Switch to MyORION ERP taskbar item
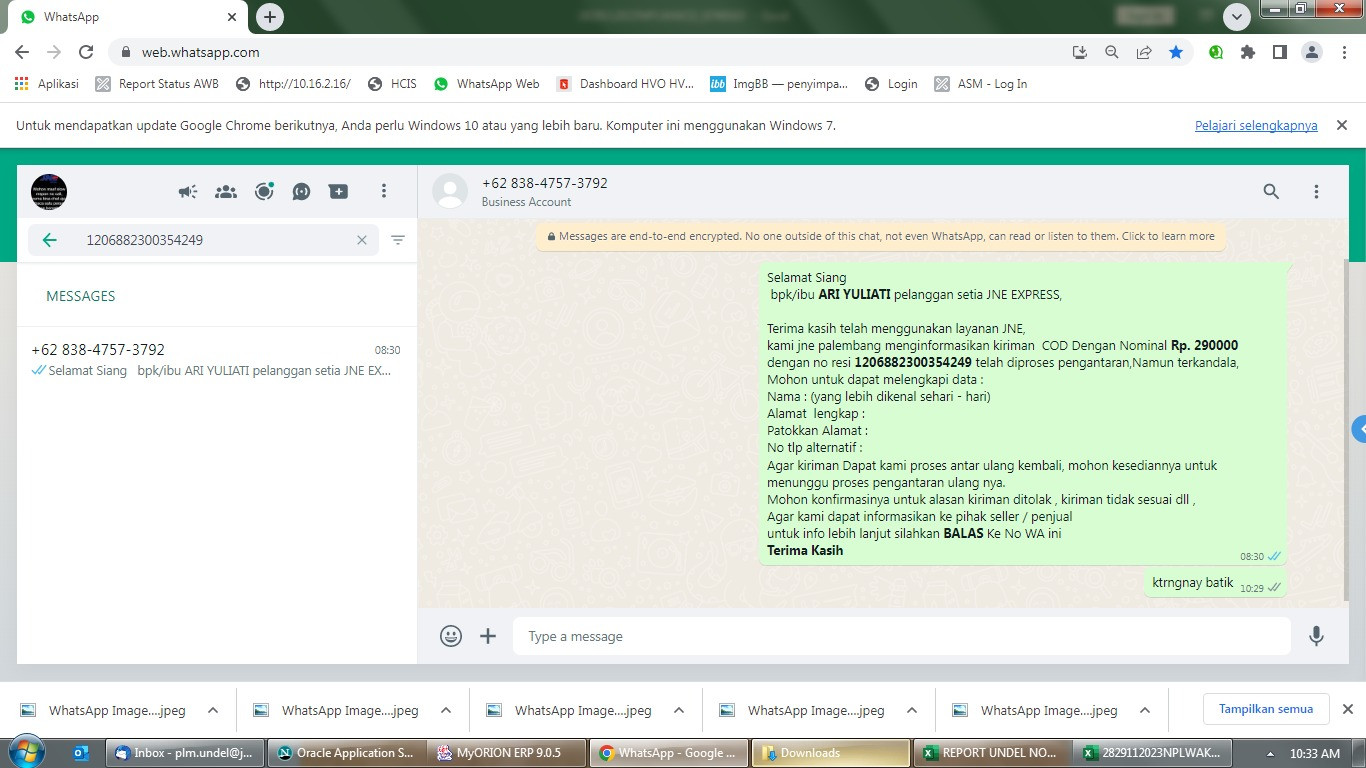This screenshot has height=768, width=1366. (508, 753)
